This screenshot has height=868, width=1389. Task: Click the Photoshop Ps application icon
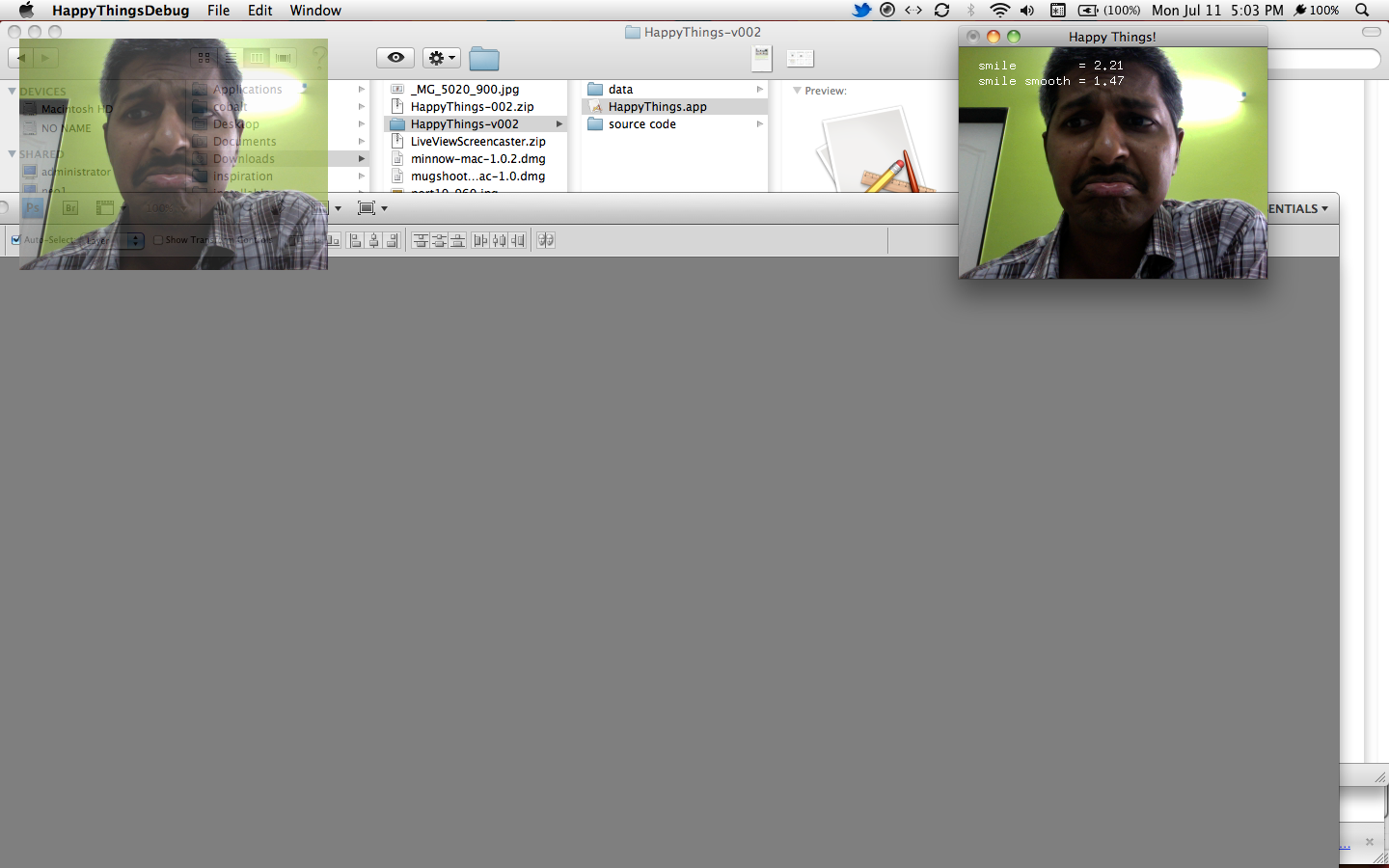pos(33,208)
